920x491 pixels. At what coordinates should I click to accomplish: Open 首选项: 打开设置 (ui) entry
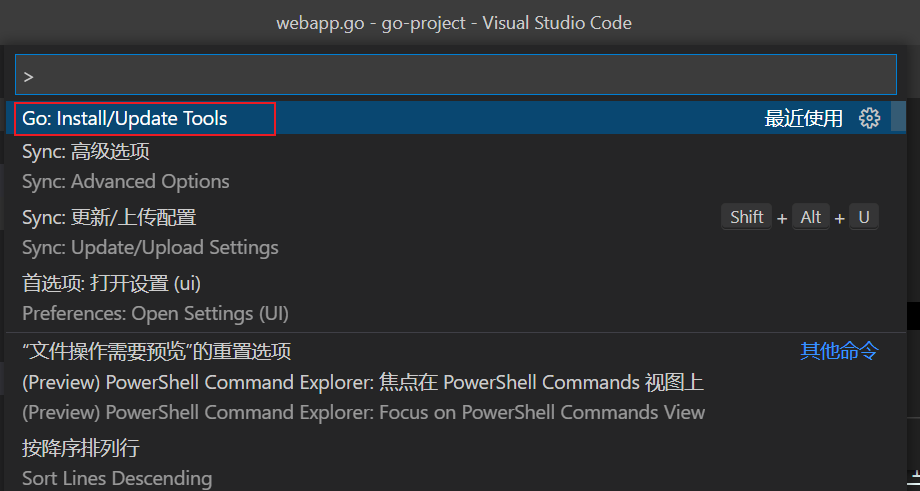455,299
